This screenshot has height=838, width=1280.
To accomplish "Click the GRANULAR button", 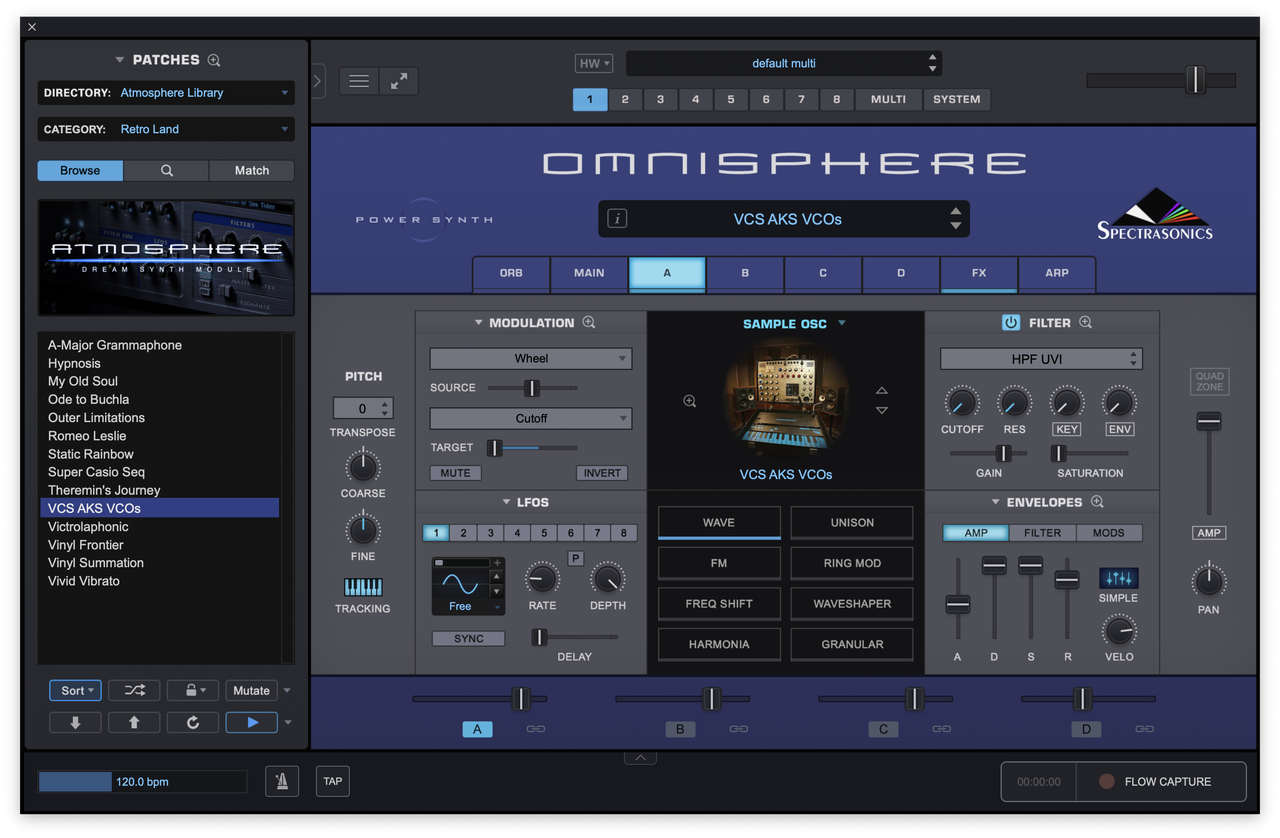I will click(x=852, y=644).
